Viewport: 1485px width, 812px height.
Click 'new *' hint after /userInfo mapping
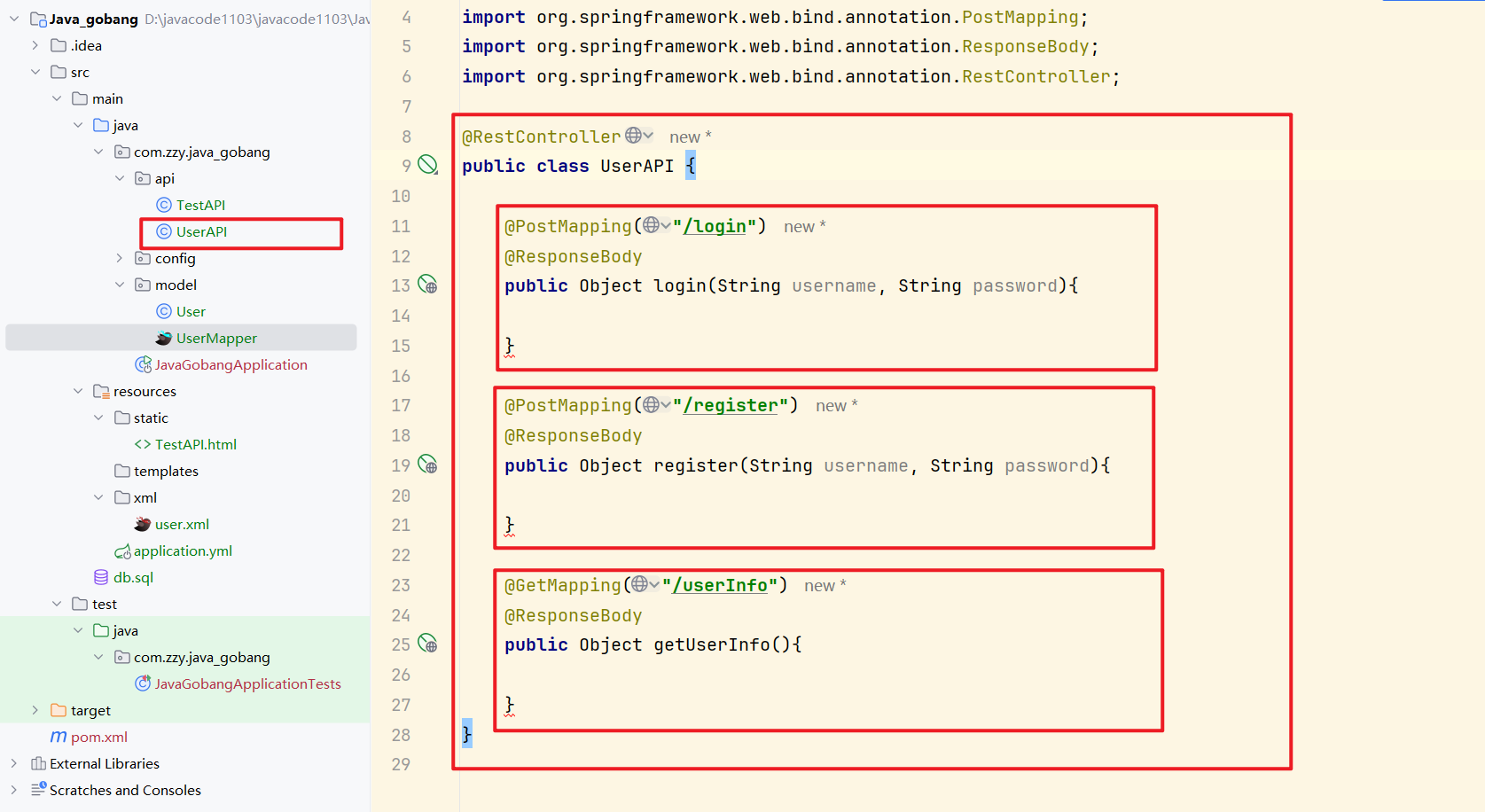[825, 585]
